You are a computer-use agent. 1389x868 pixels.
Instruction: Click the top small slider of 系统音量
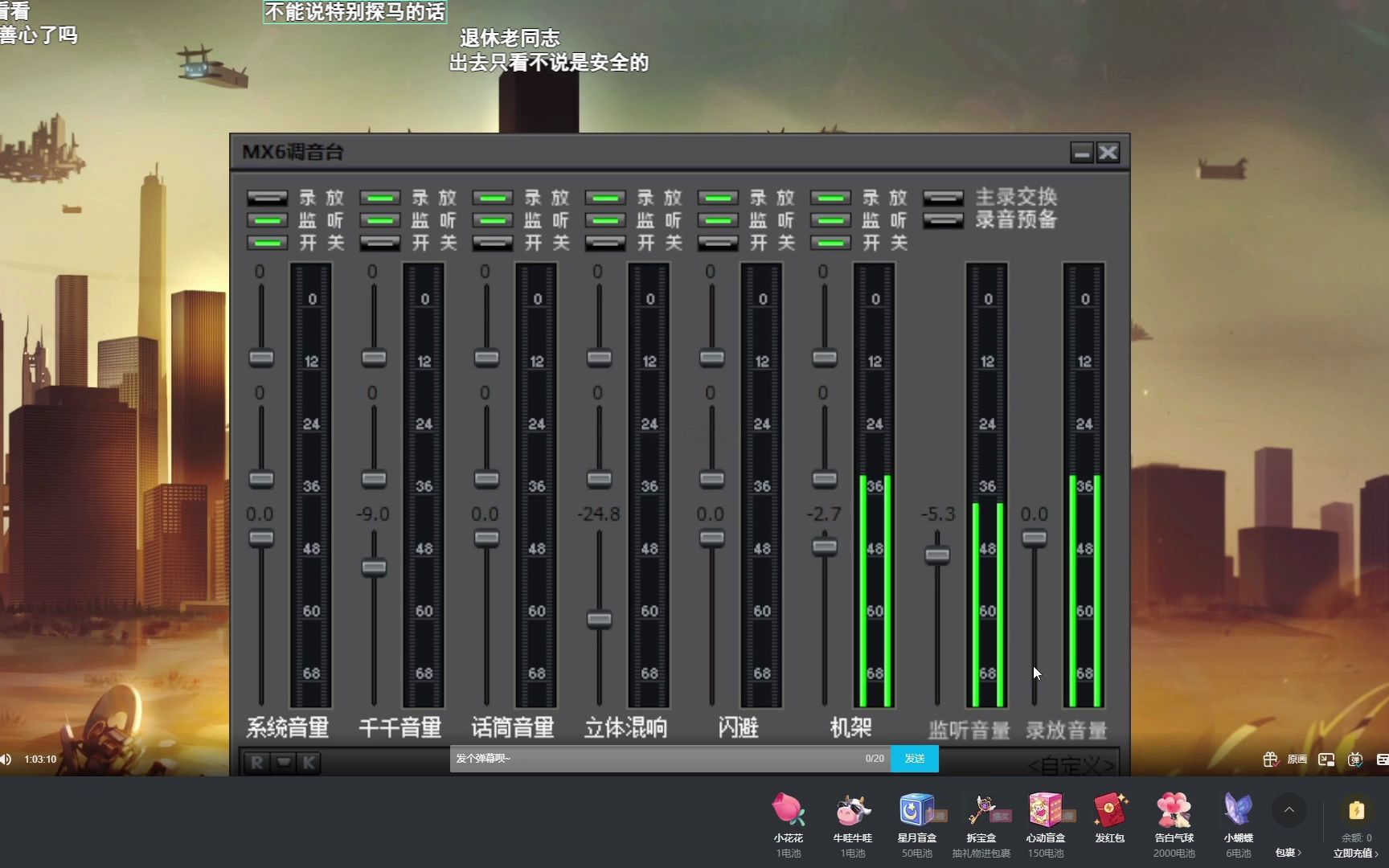[260, 358]
